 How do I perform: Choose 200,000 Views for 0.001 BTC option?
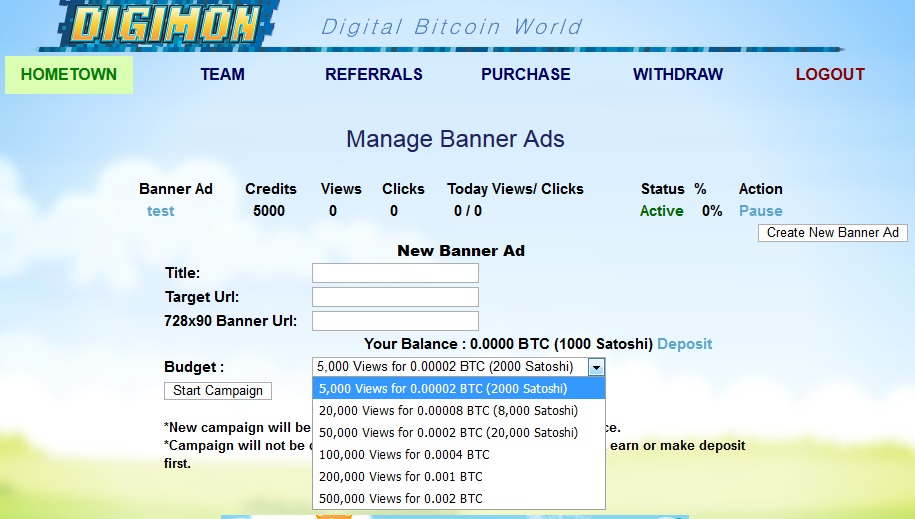click(x=459, y=477)
